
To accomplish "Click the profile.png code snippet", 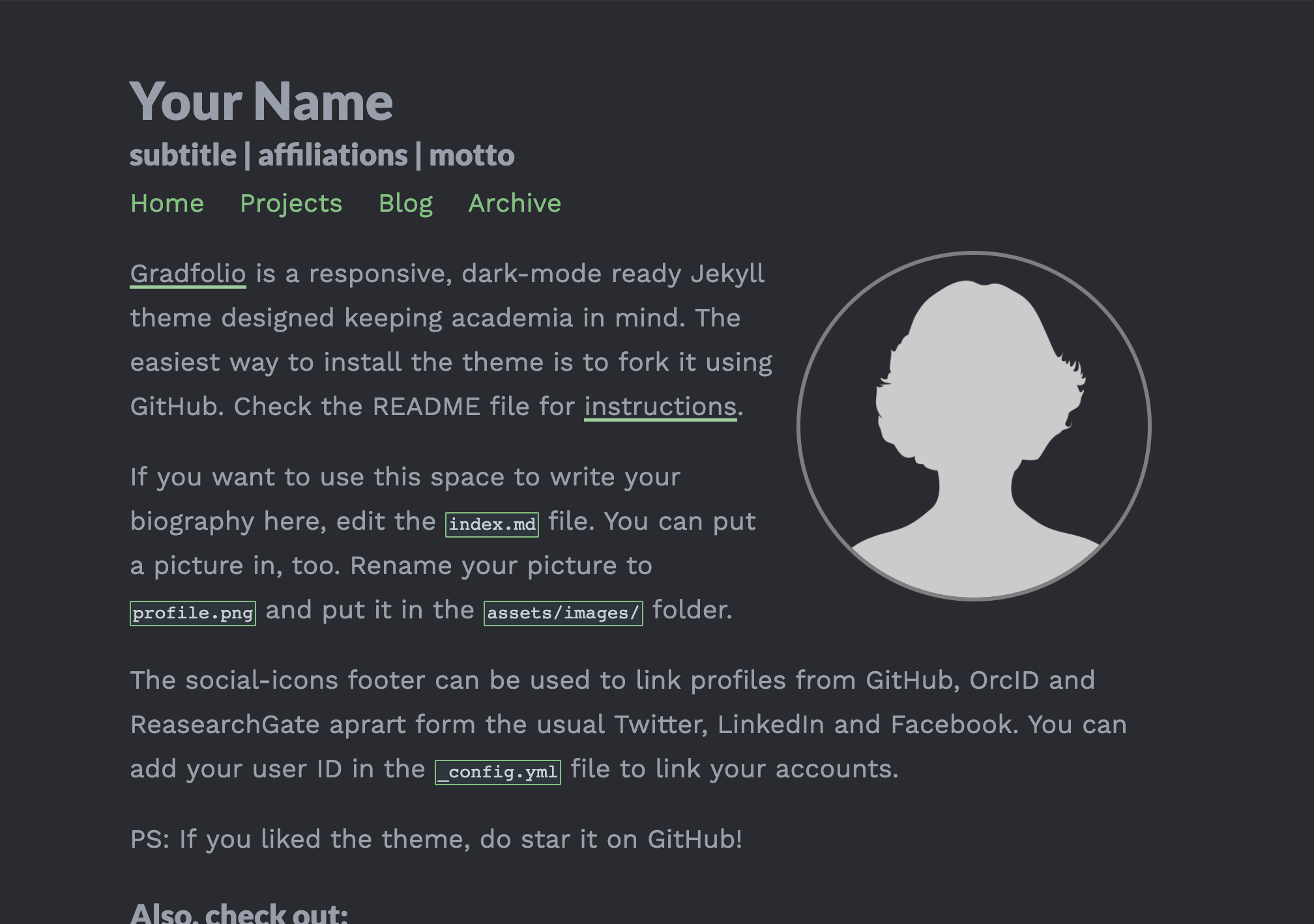I will pos(193,613).
